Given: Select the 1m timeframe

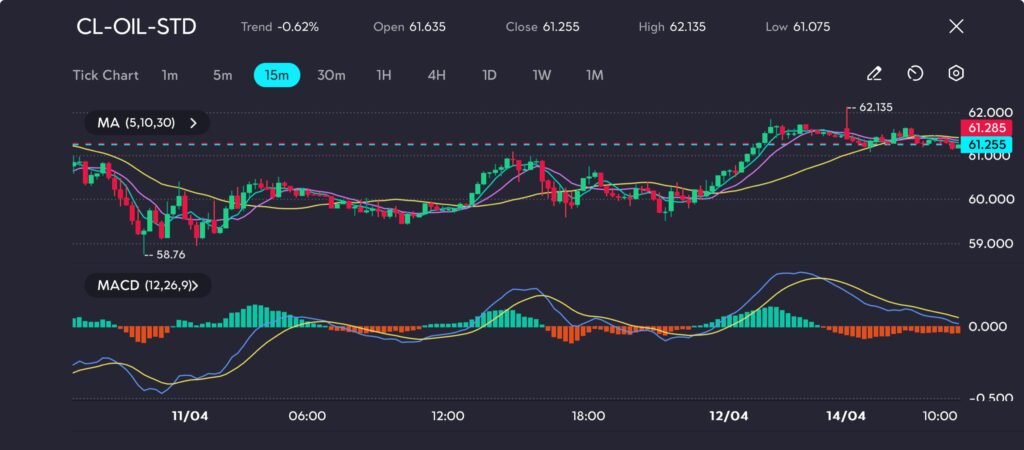Looking at the screenshot, I should coord(170,75).
